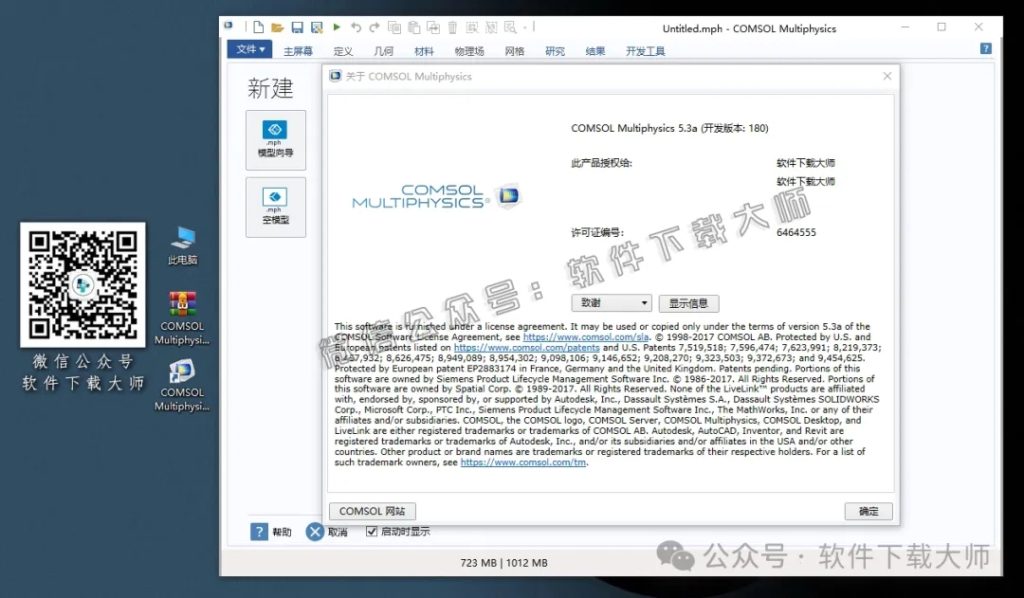Open 此电脑 on the desktop
The width and height of the screenshot is (1024, 598).
coord(182,241)
